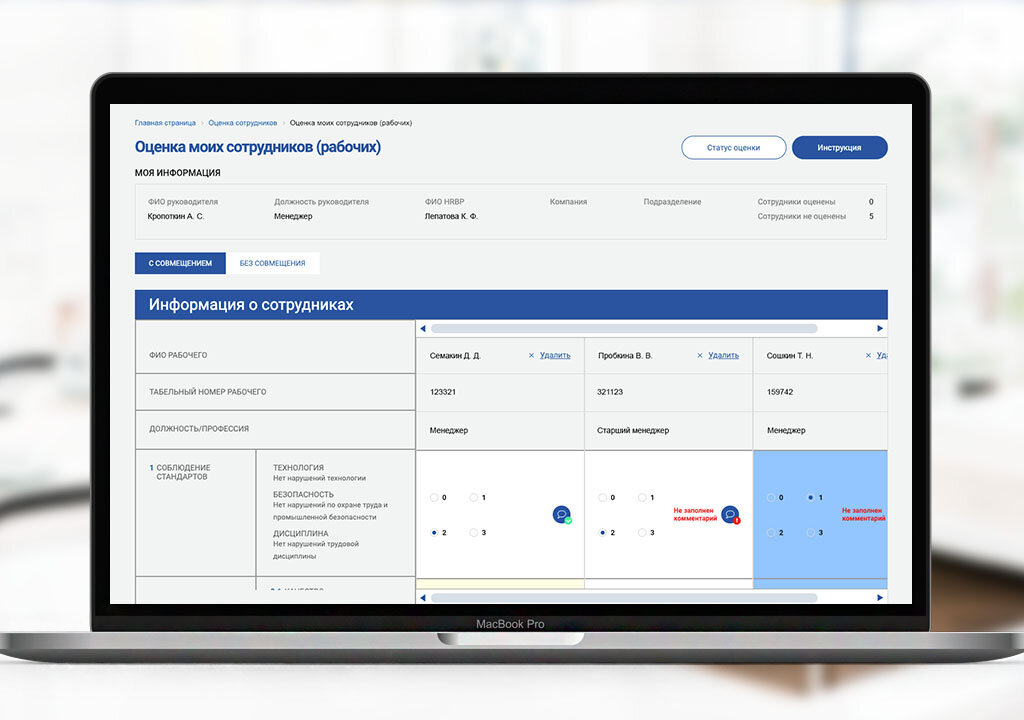Select rating 1 for Сошкин Т. Н.
The width and height of the screenshot is (1024, 720).
[x=810, y=498]
